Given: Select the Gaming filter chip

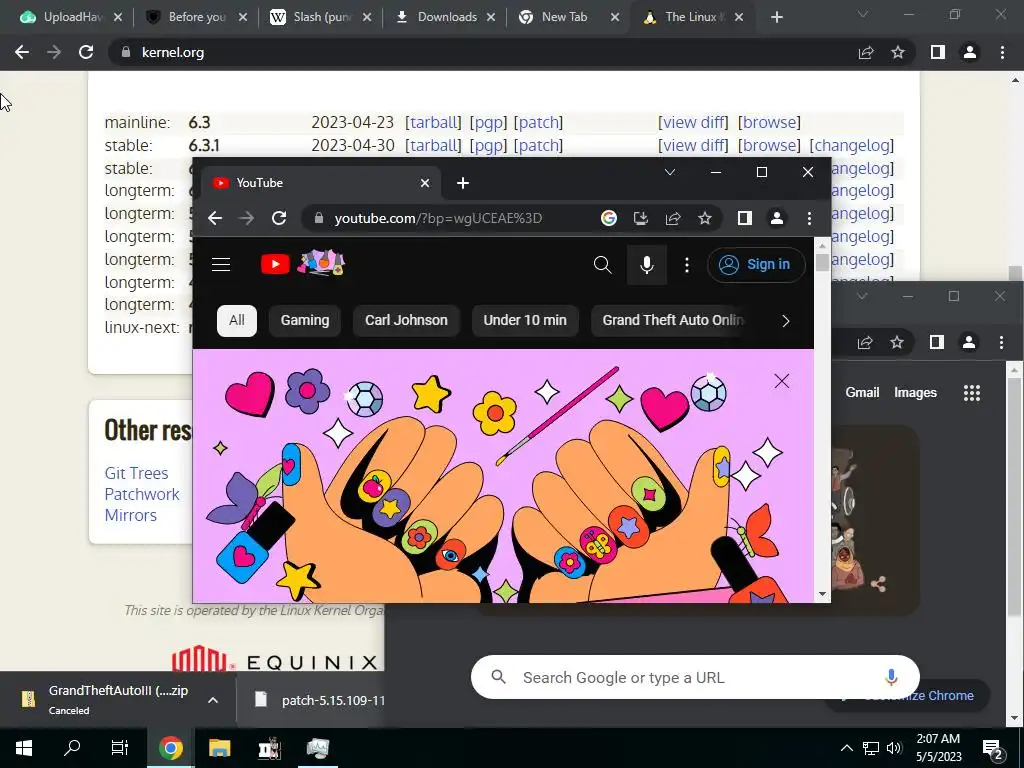Looking at the screenshot, I should (304, 320).
